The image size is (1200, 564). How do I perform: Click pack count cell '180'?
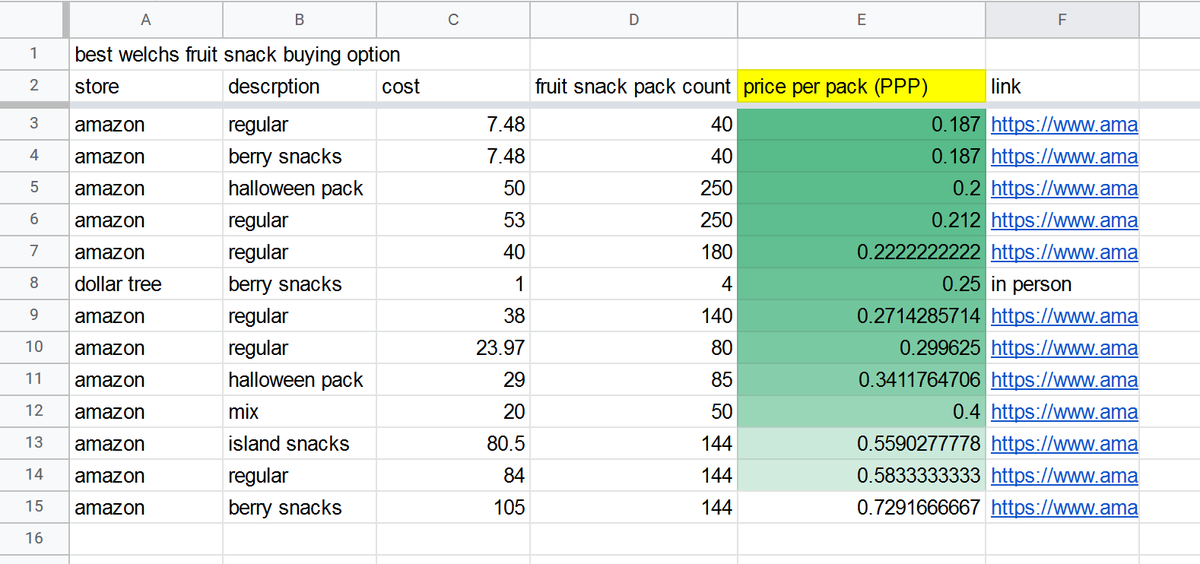[634, 253]
